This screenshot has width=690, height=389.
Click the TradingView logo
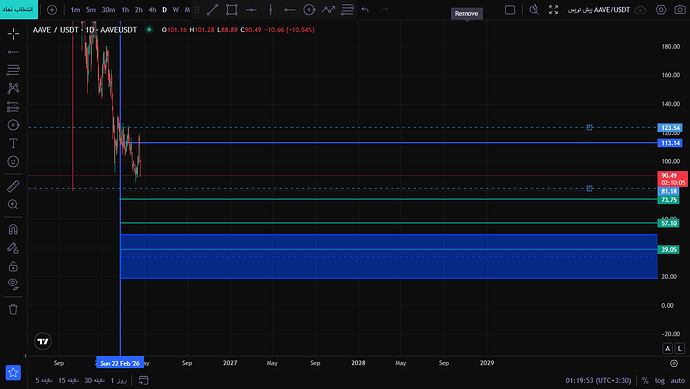pos(43,341)
